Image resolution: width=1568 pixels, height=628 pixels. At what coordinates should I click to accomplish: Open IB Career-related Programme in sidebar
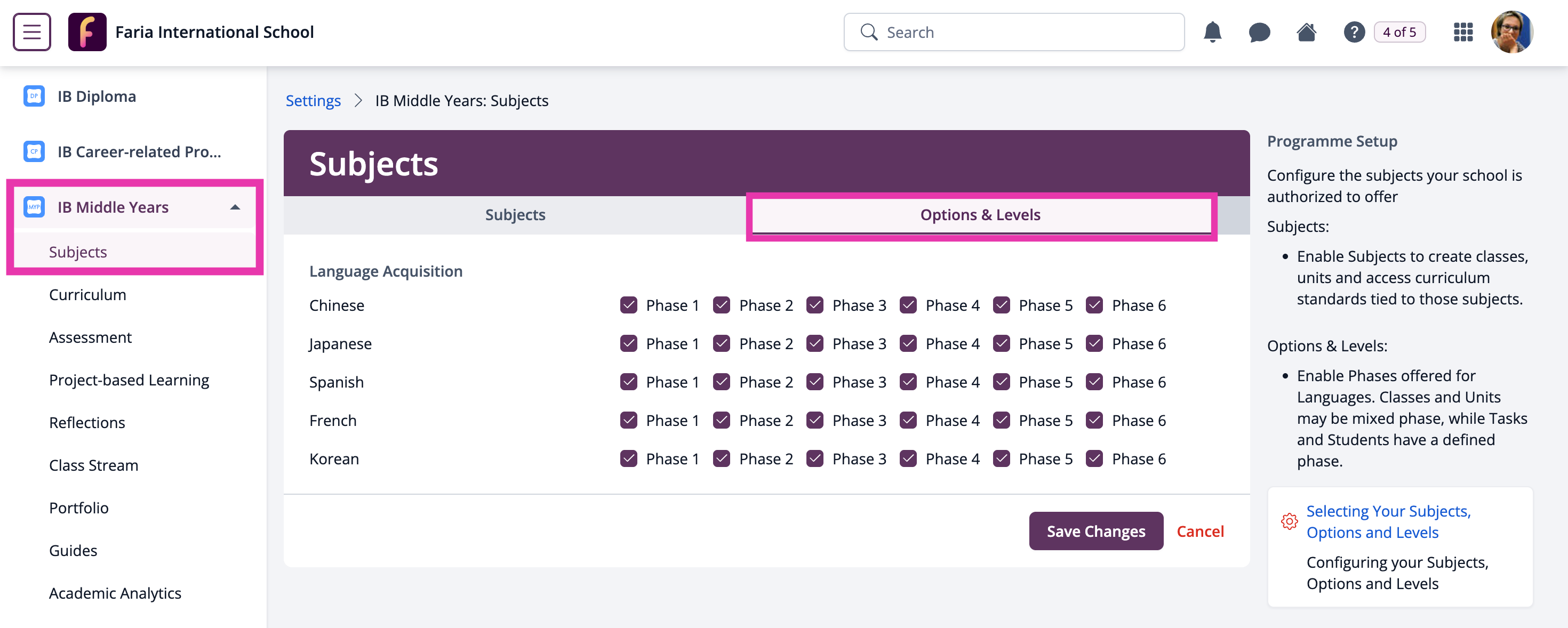(139, 151)
